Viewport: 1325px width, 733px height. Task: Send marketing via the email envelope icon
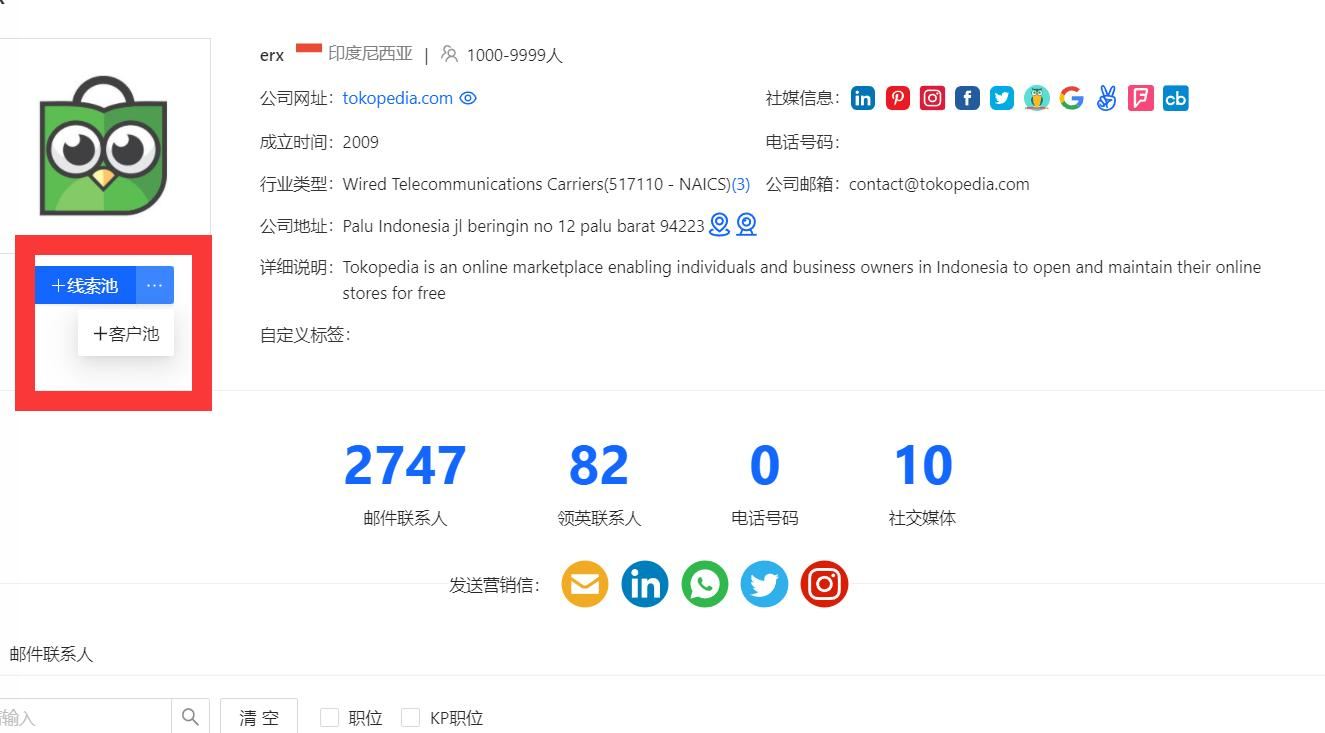[585, 584]
